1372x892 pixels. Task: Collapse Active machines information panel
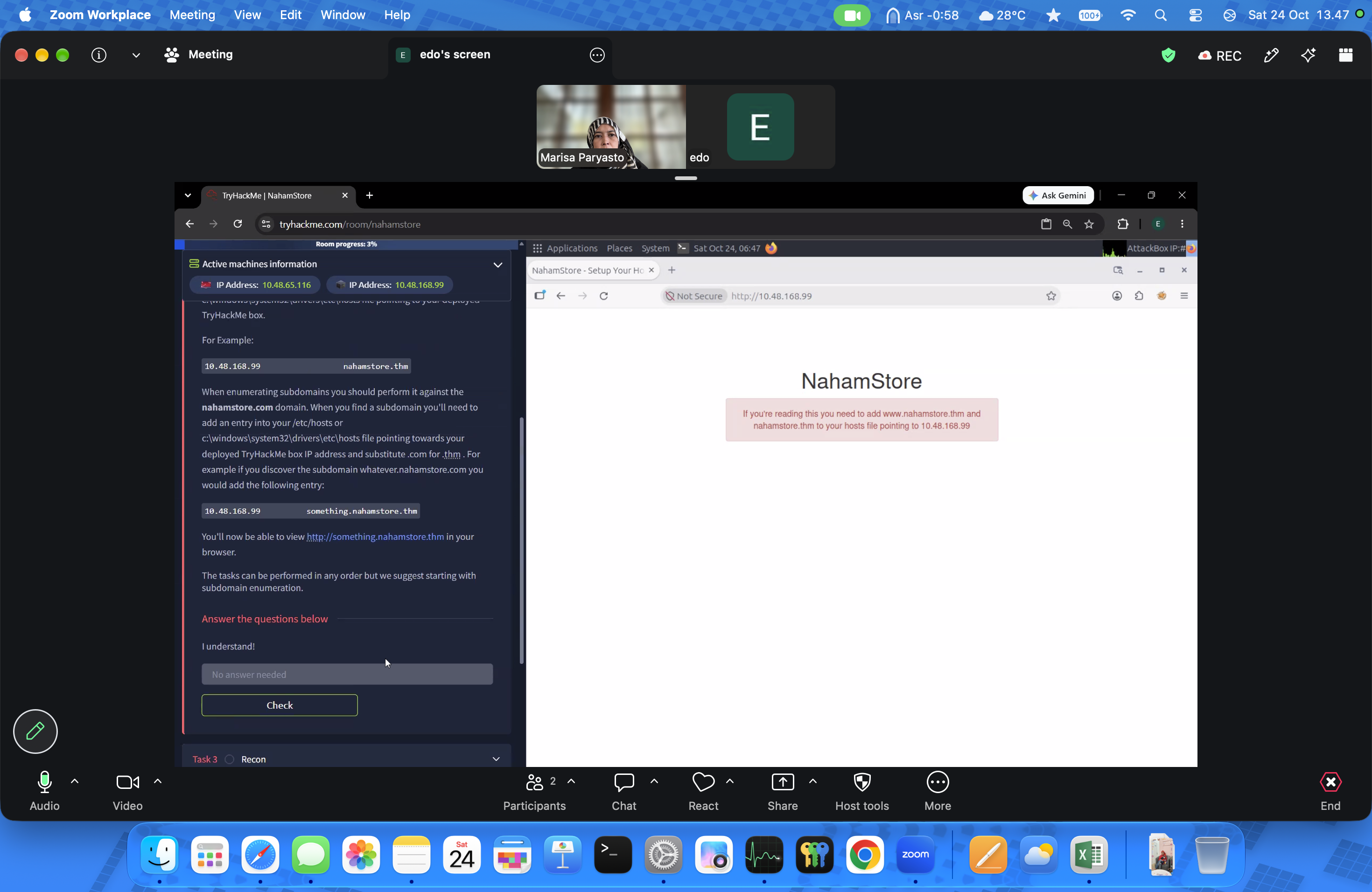coord(497,265)
